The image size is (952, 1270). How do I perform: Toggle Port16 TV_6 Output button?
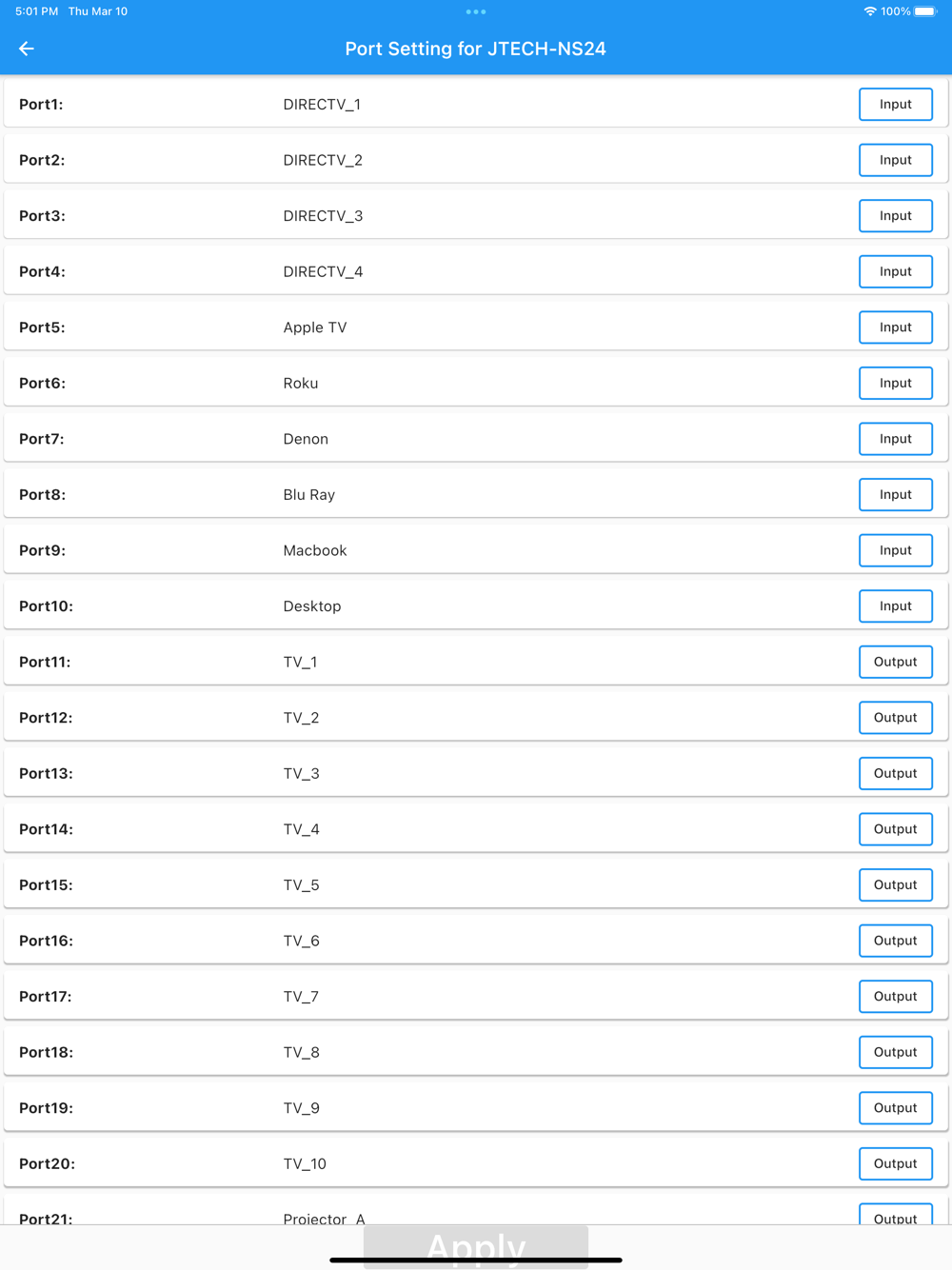(896, 941)
